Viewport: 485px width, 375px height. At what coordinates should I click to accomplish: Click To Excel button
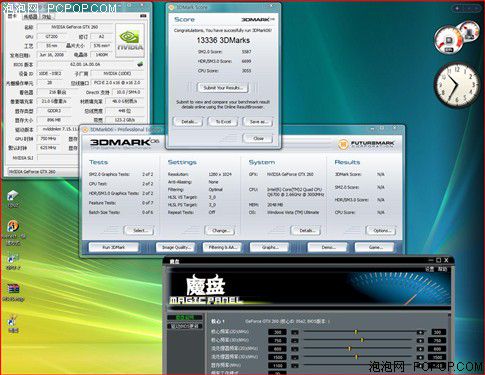[x=223, y=122]
